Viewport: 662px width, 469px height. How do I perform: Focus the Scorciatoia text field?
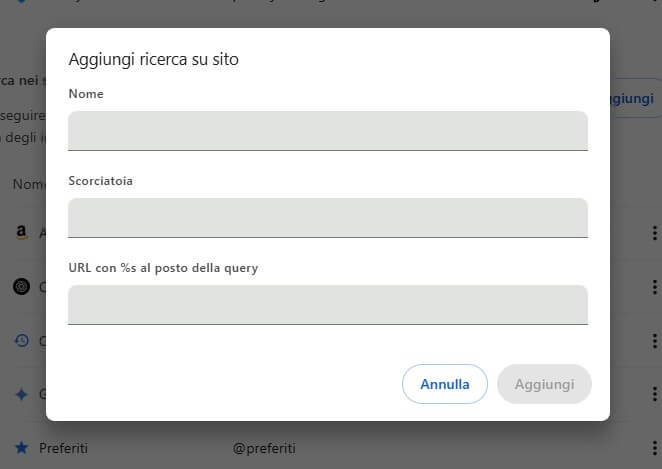point(327,217)
